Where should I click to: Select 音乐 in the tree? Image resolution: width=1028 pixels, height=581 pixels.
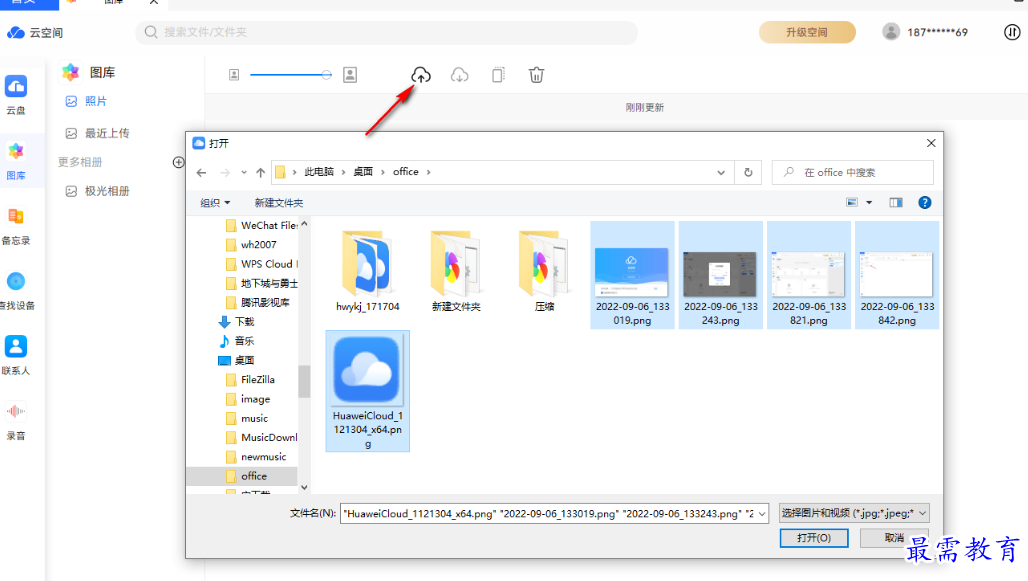237,341
